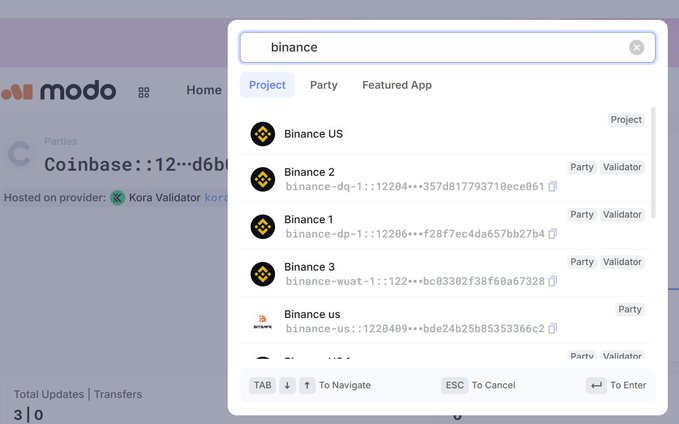
Task: Open the Binance US project result
Action: (x=446, y=132)
